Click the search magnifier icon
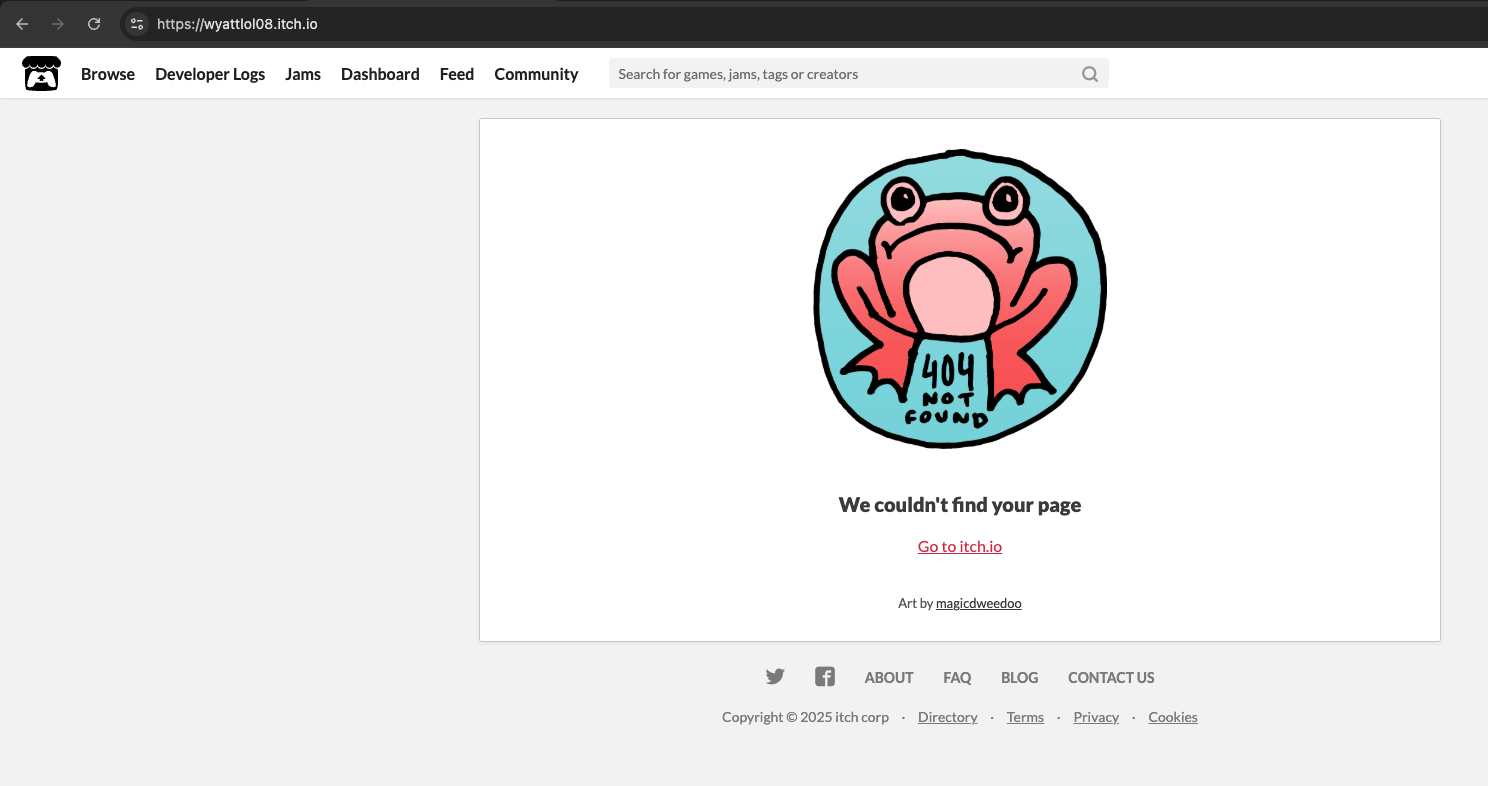The width and height of the screenshot is (1488, 786). pos(1090,74)
